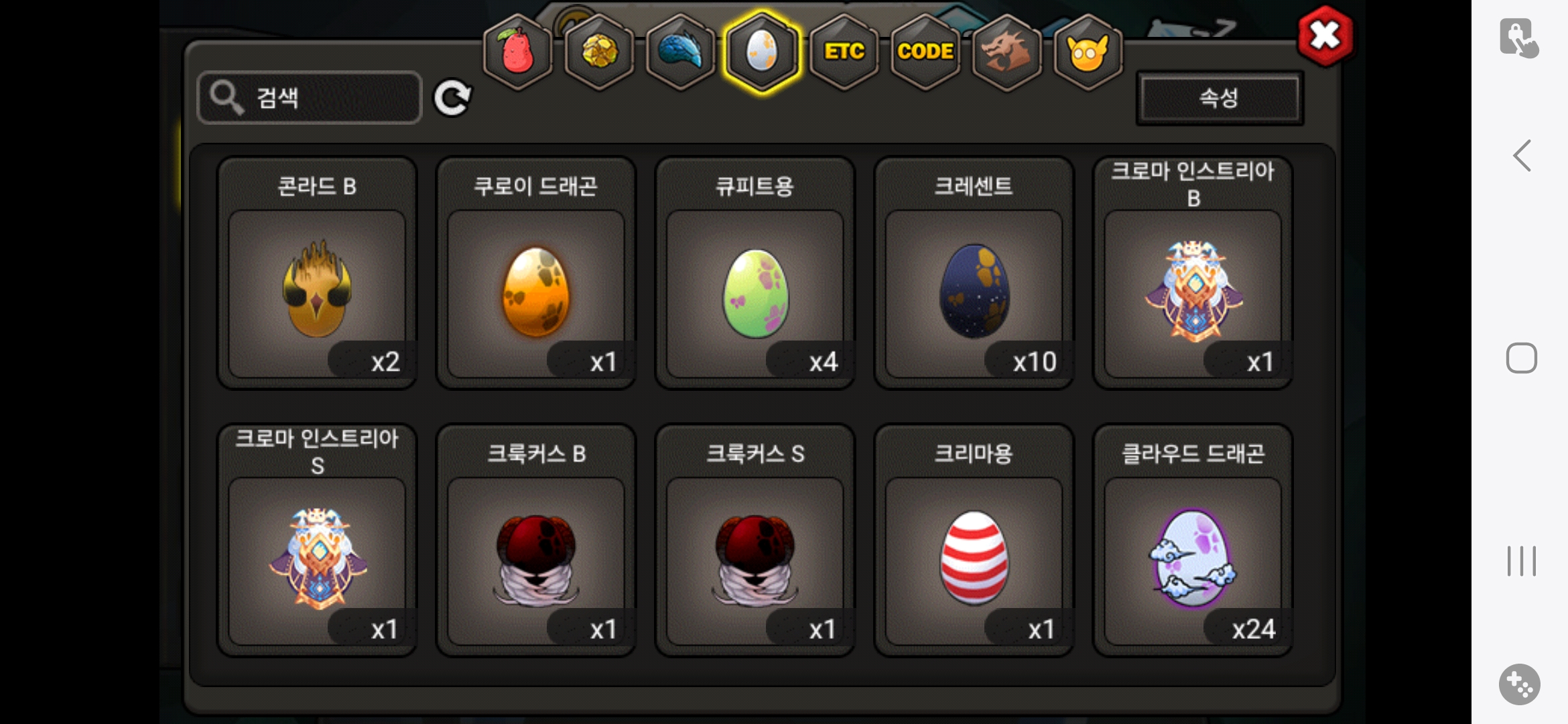Focus the 검색 search field
Viewport: 1568px width, 724px height.
310,98
